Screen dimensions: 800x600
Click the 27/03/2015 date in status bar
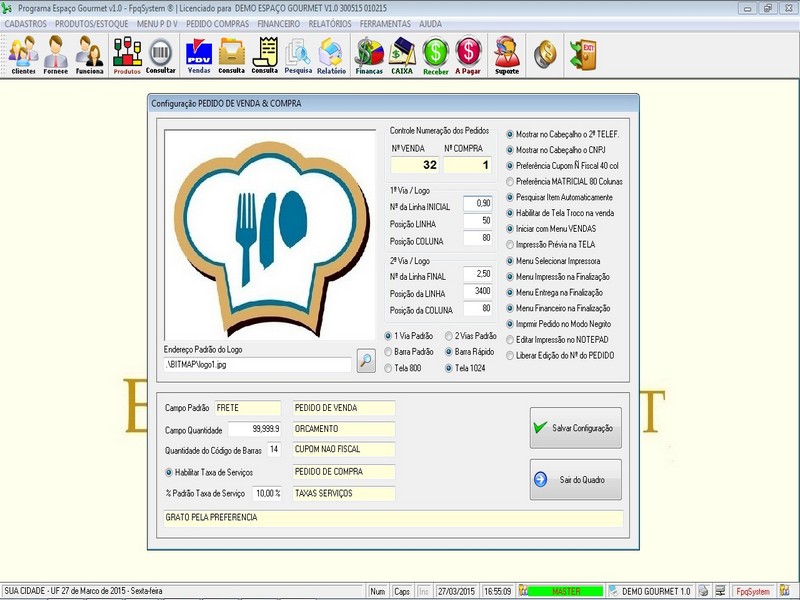tap(457, 591)
